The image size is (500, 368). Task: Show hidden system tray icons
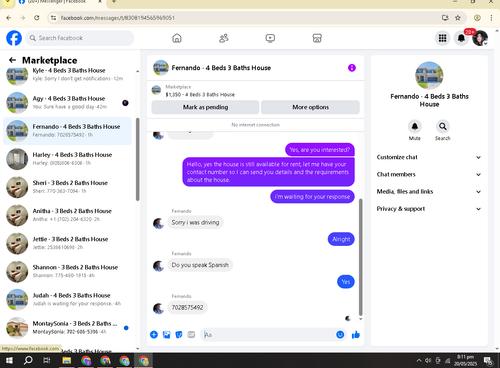[x=419, y=360]
